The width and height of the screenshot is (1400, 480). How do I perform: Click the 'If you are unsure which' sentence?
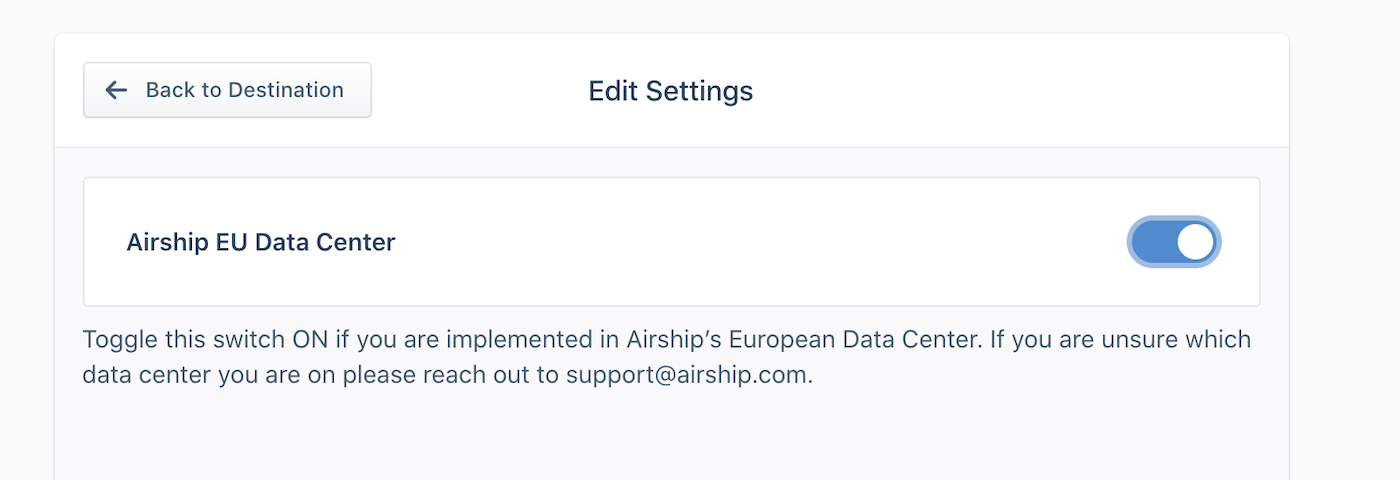pos(1121,340)
